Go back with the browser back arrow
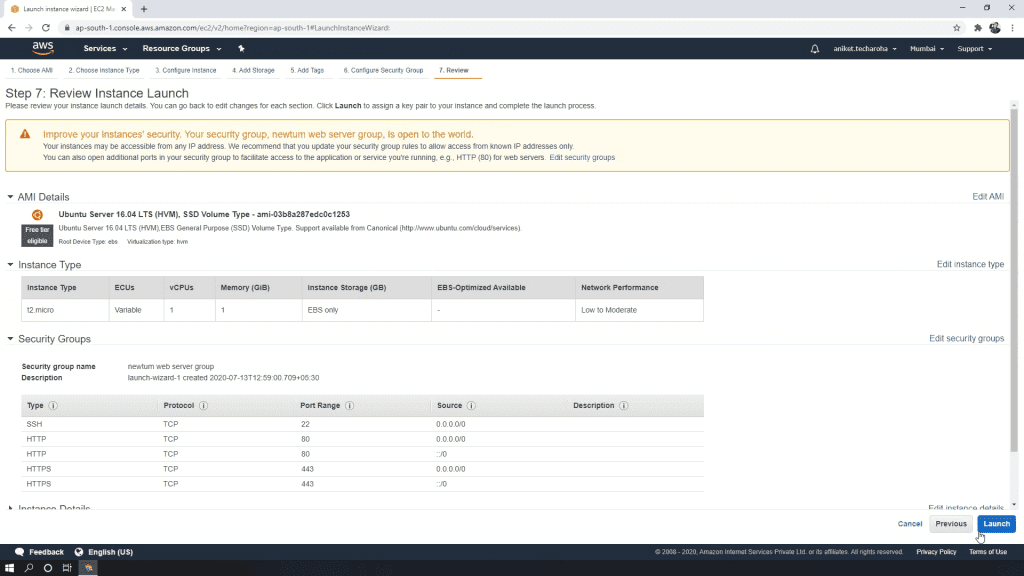This screenshot has width=1024, height=576. point(12,27)
